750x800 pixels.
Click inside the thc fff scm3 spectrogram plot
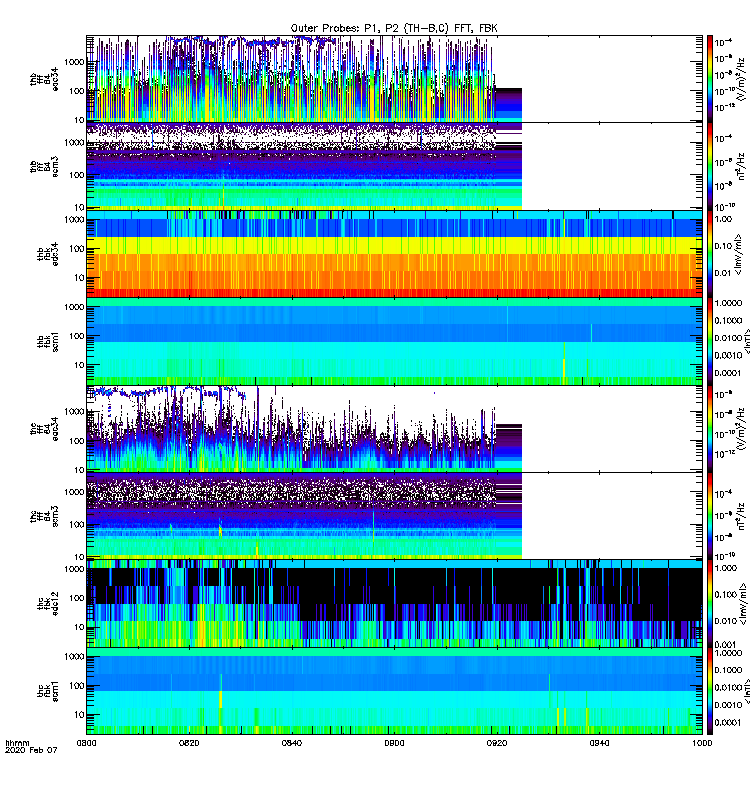[394, 516]
